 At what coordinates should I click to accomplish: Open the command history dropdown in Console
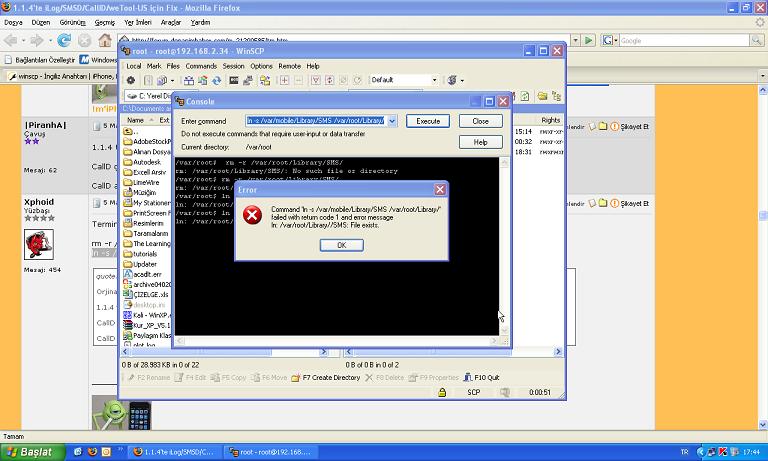click(392, 121)
